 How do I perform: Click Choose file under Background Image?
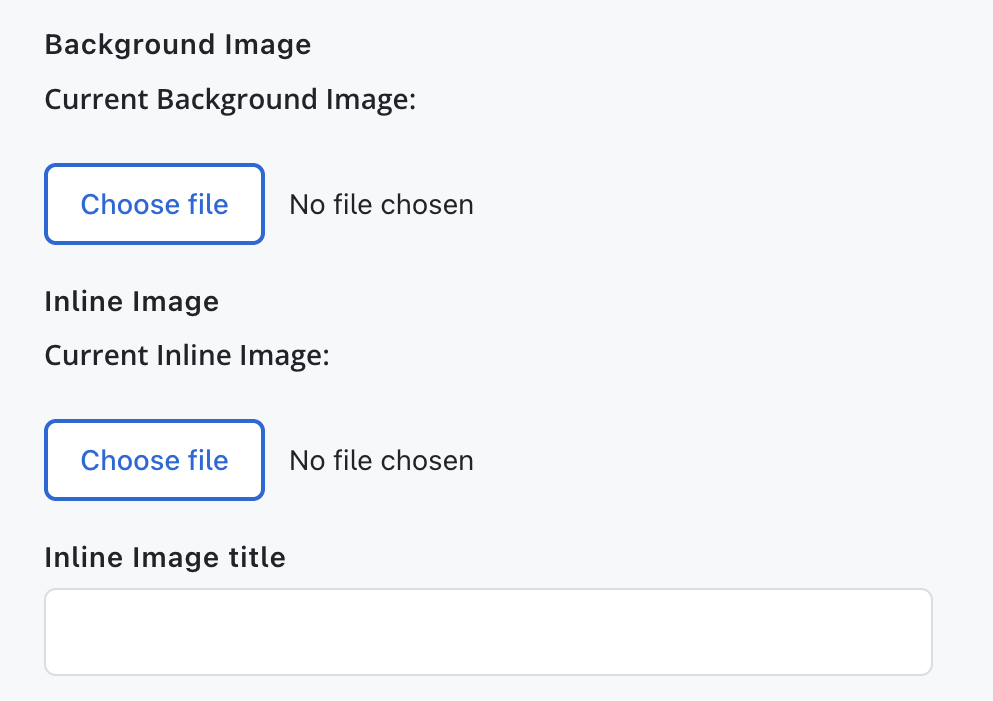pos(154,204)
